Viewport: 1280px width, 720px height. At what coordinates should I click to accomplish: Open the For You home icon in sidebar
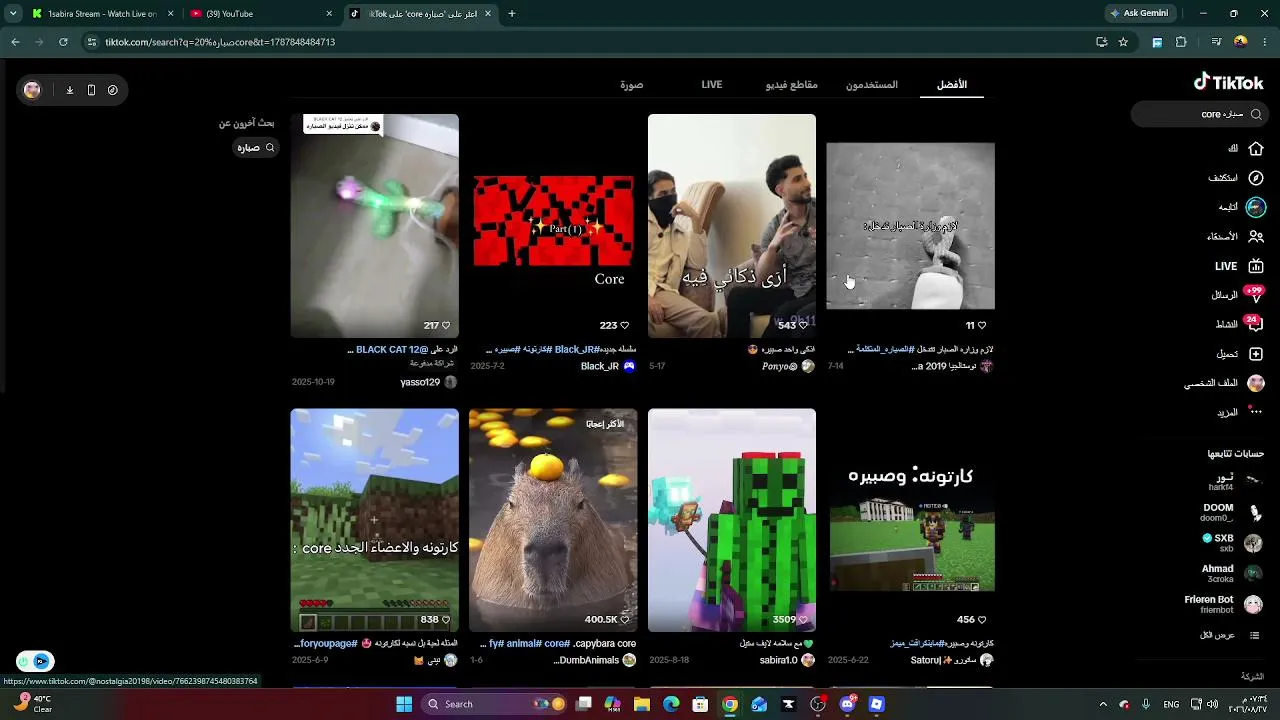point(1256,149)
